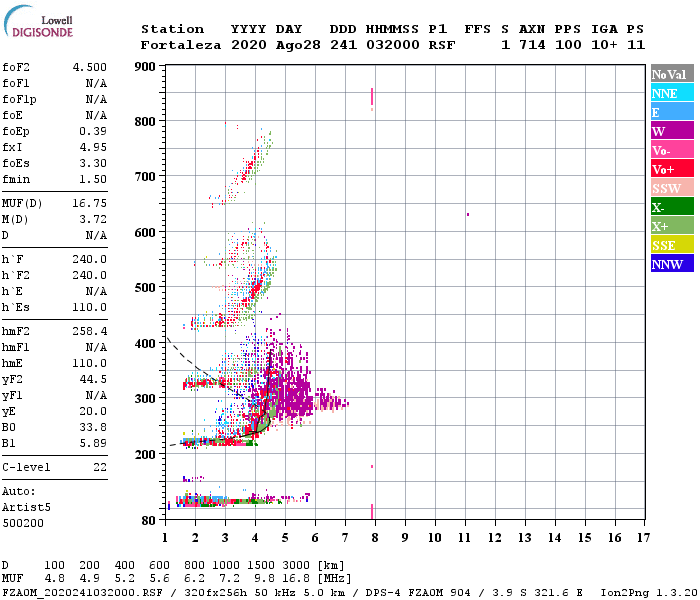This screenshot has width=700, height=600.
Task: Click the fmin value 1.50
Action: [x=93, y=179]
